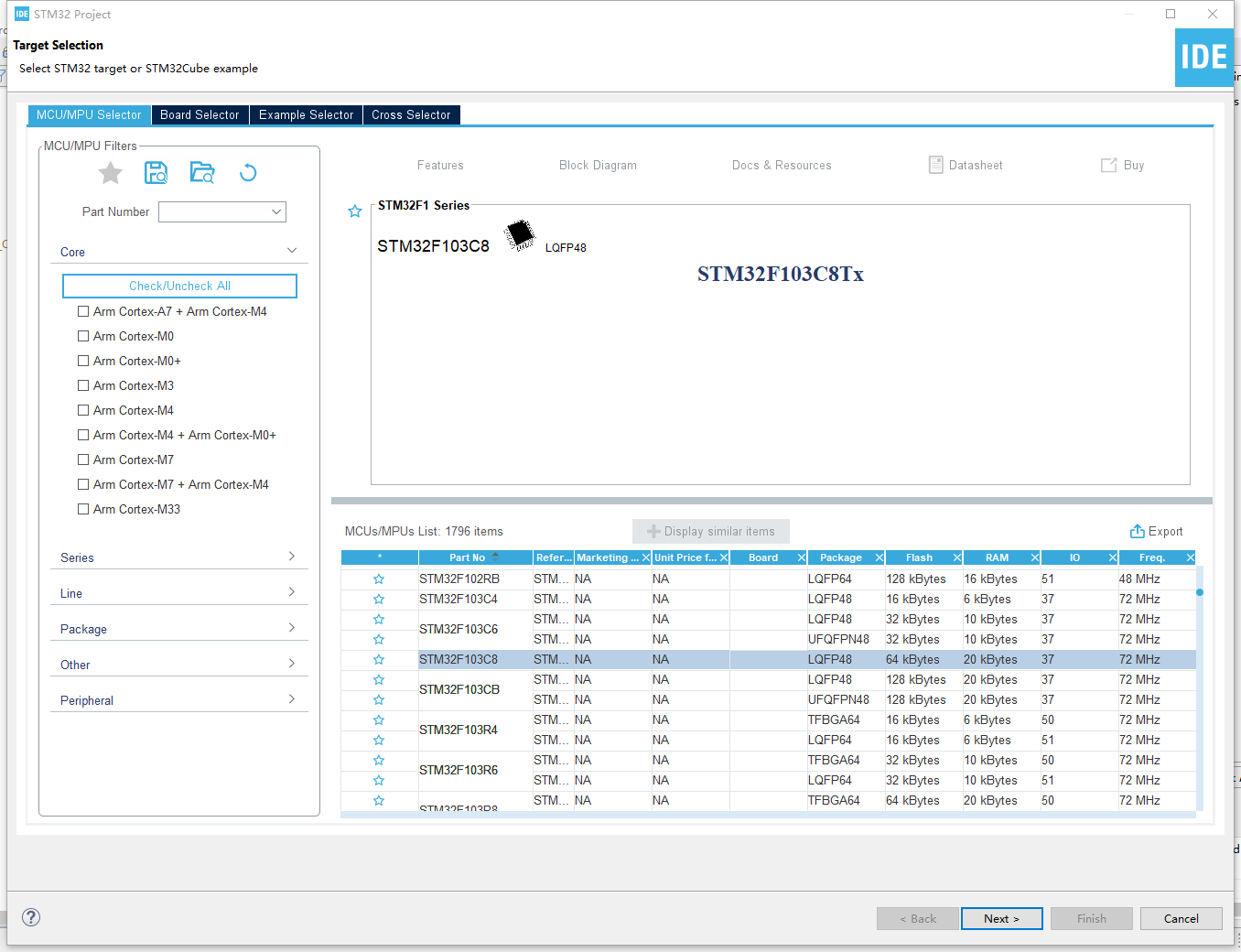1241x952 pixels.
Task: Click the Check/Uncheck All button
Action: coord(179,286)
